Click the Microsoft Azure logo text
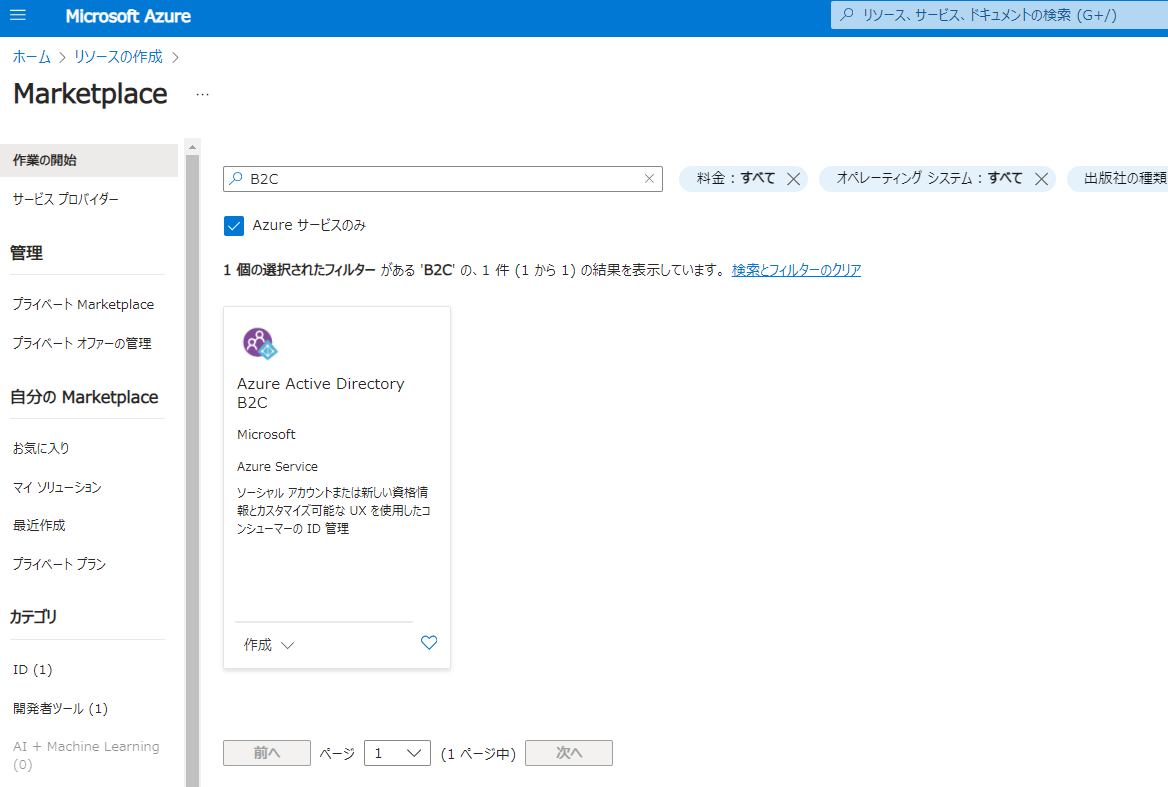Viewport: 1168px width, 787px height. point(128,16)
